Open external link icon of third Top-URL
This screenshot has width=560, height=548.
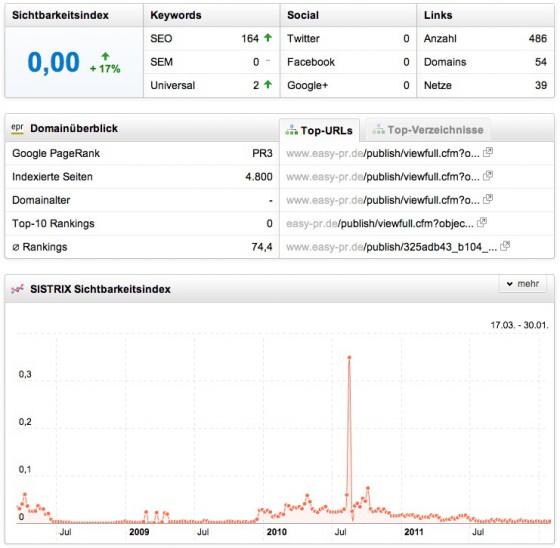point(488,199)
